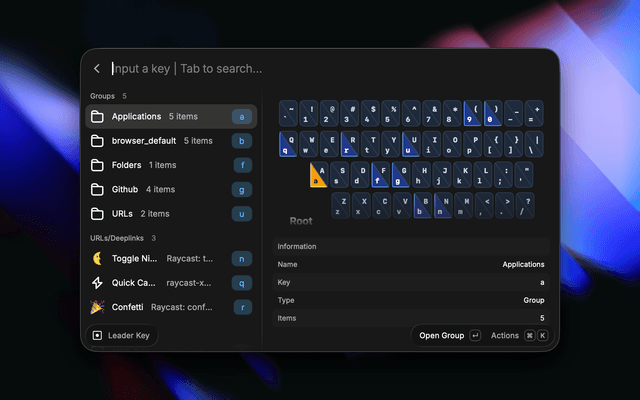This screenshot has height=400, width=640.
Task: Select the Quick Ca... lightning bolt icon
Action: [97, 283]
